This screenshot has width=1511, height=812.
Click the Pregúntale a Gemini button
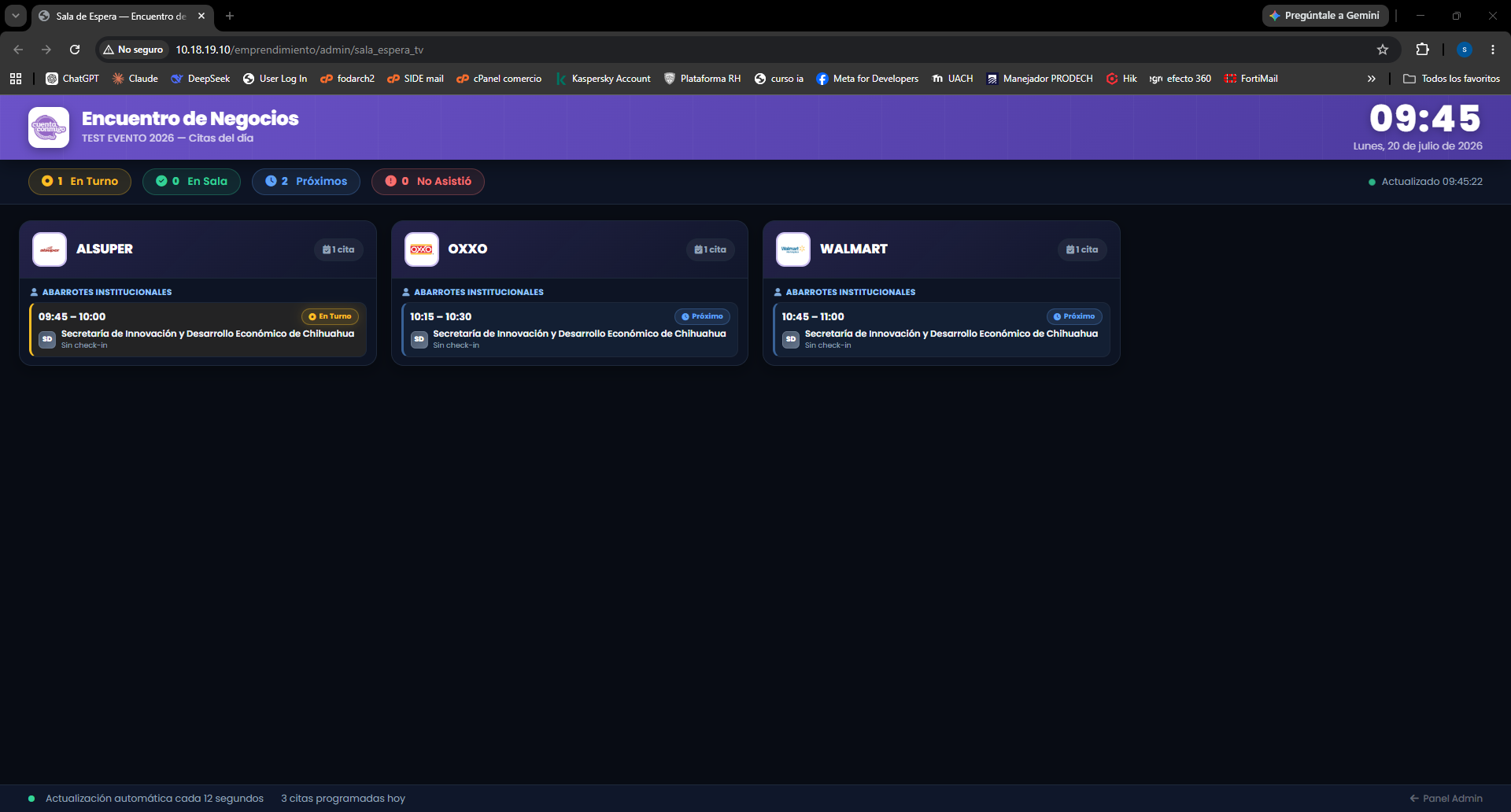click(1325, 16)
